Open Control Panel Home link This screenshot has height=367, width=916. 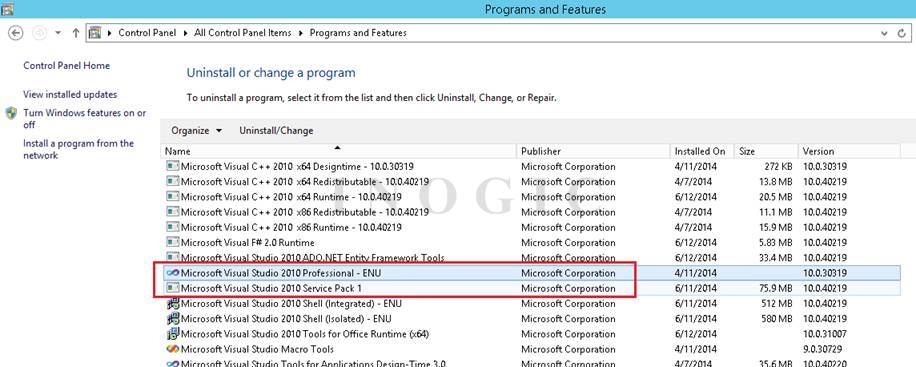[67, 65]
